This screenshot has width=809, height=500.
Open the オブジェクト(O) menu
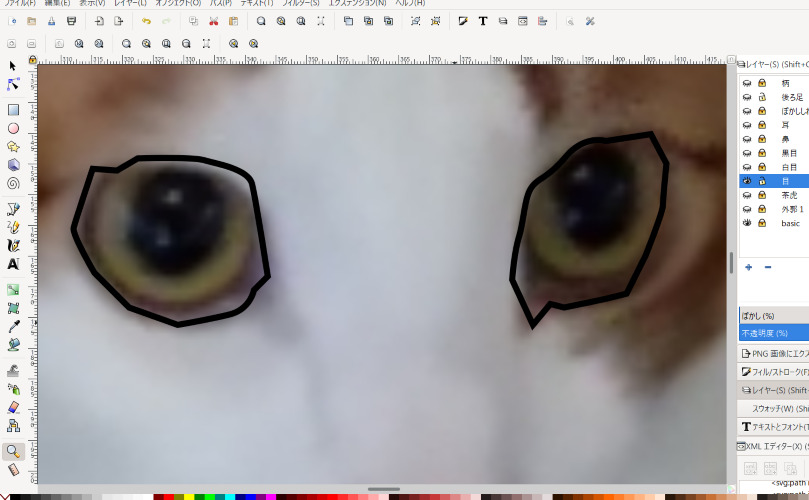(178, 3)
